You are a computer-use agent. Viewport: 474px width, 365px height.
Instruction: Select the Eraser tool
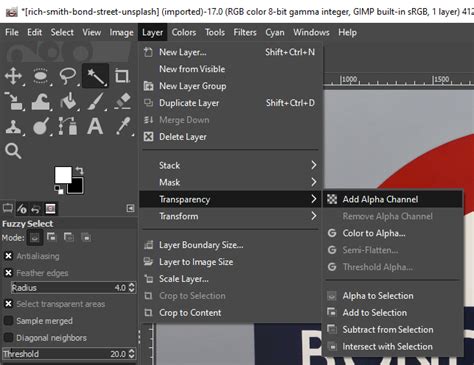tap(122, 101)
